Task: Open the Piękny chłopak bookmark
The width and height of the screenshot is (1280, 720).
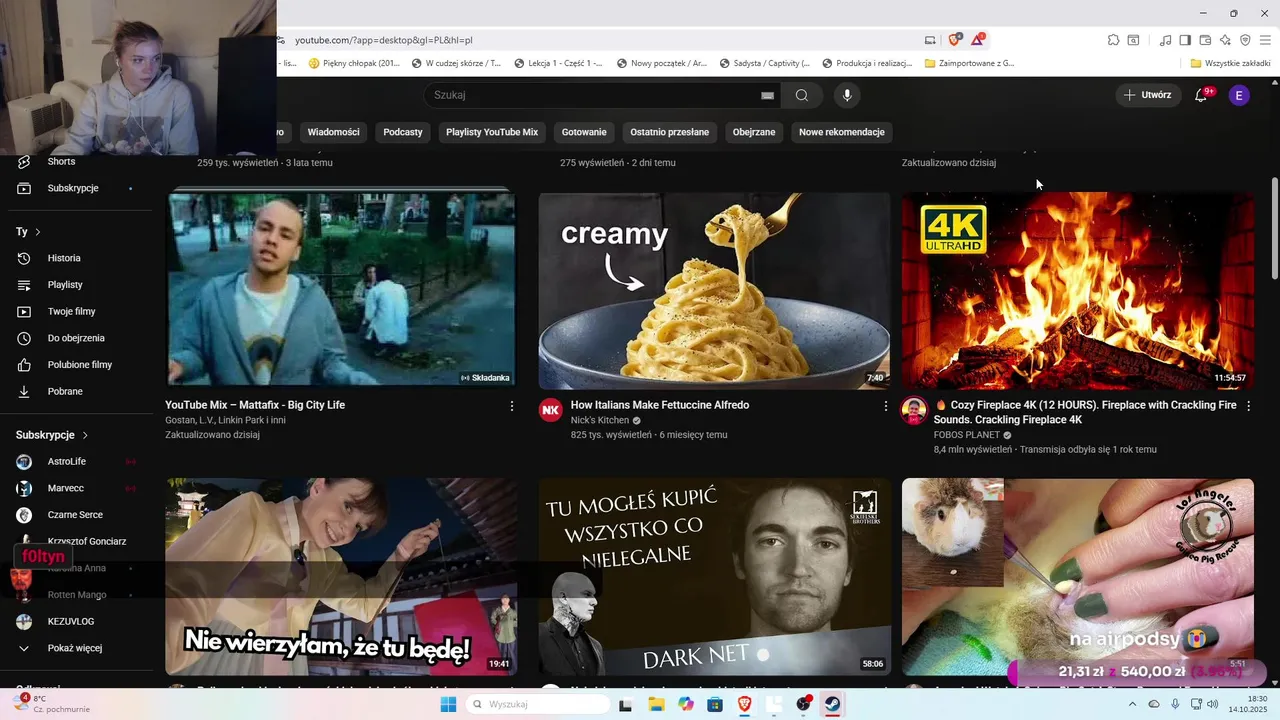Action: [354, 63]
